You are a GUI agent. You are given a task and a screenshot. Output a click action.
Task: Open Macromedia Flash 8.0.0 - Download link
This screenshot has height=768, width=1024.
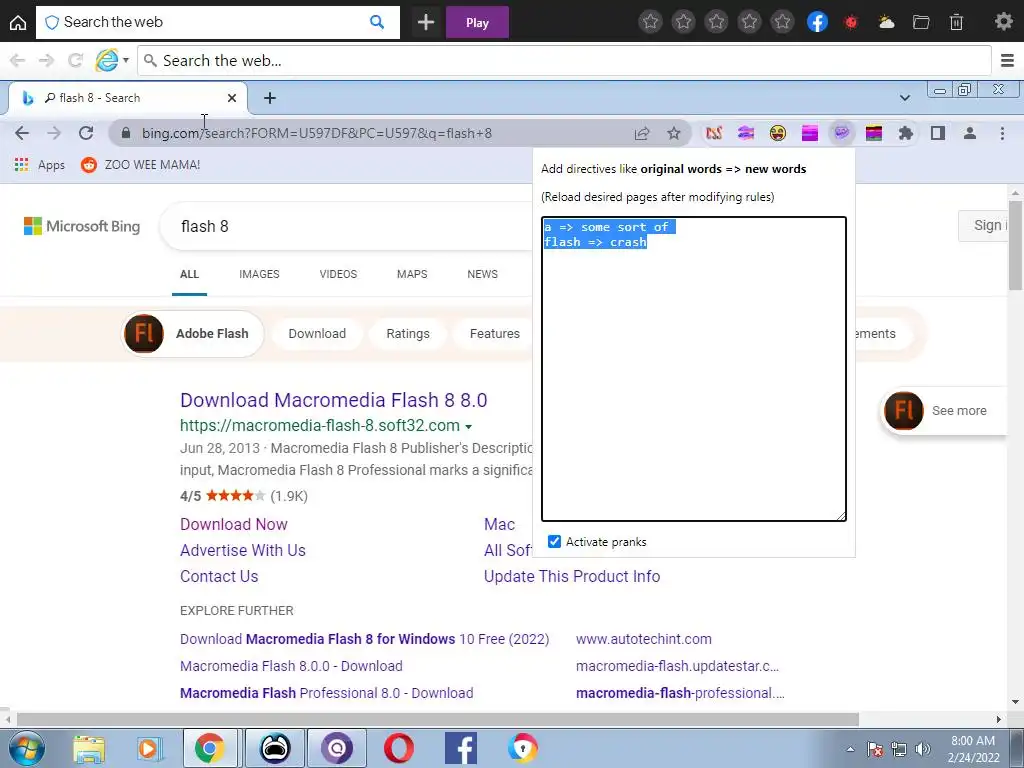point(291,666)
